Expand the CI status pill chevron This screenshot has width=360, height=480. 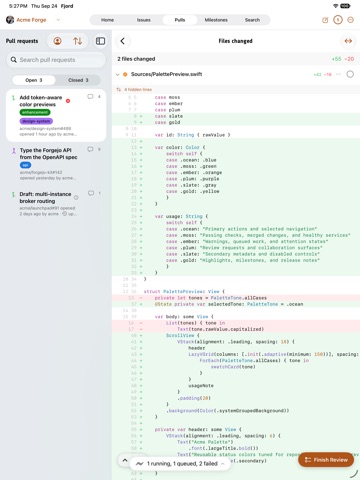click(223, 464)
